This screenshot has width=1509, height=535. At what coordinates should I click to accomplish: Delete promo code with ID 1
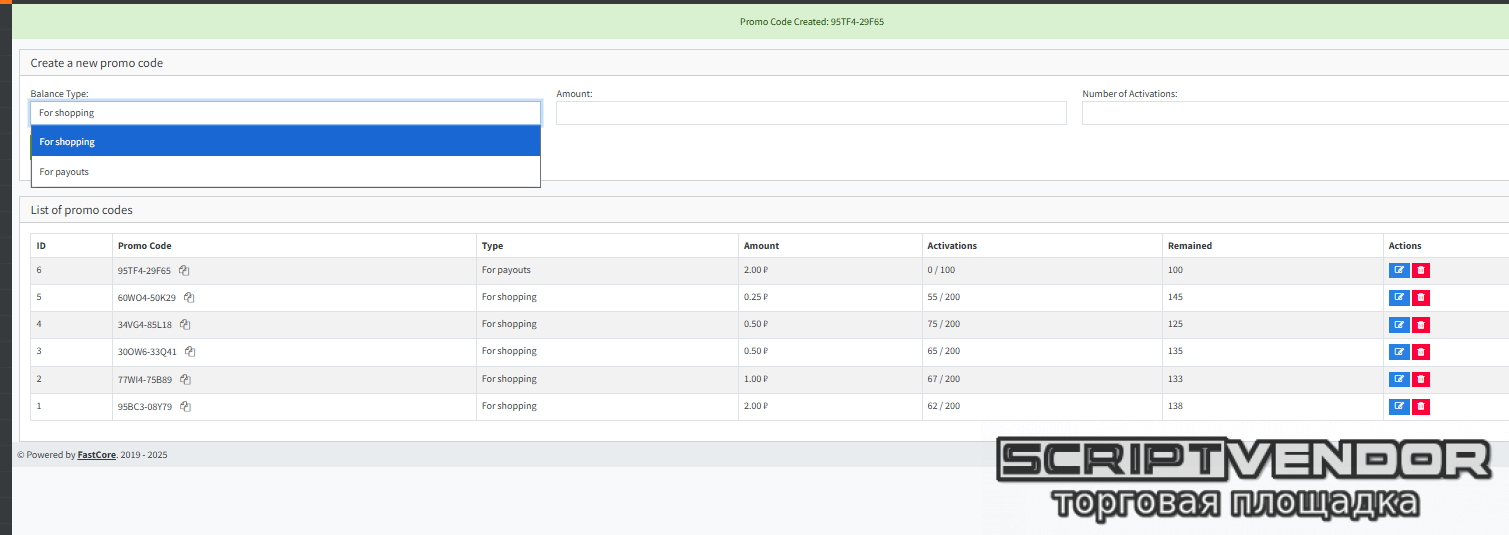pos(1420,407)
